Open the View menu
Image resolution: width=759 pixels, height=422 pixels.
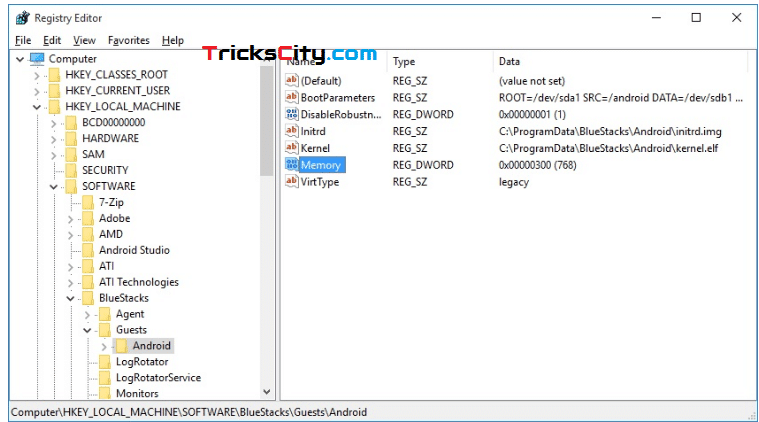(84, 40)
